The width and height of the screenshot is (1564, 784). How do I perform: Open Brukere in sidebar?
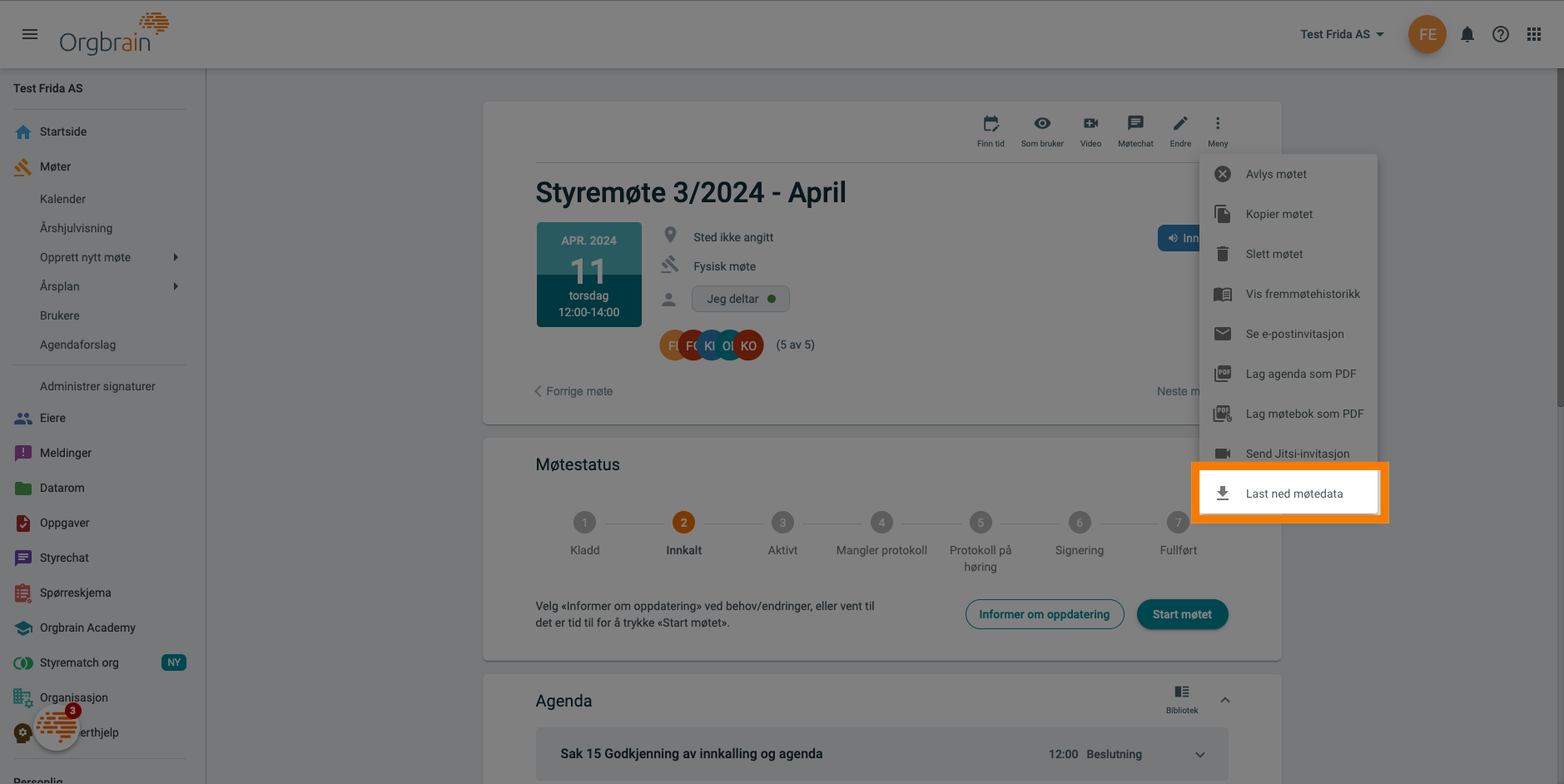click(x=60, y=315)
